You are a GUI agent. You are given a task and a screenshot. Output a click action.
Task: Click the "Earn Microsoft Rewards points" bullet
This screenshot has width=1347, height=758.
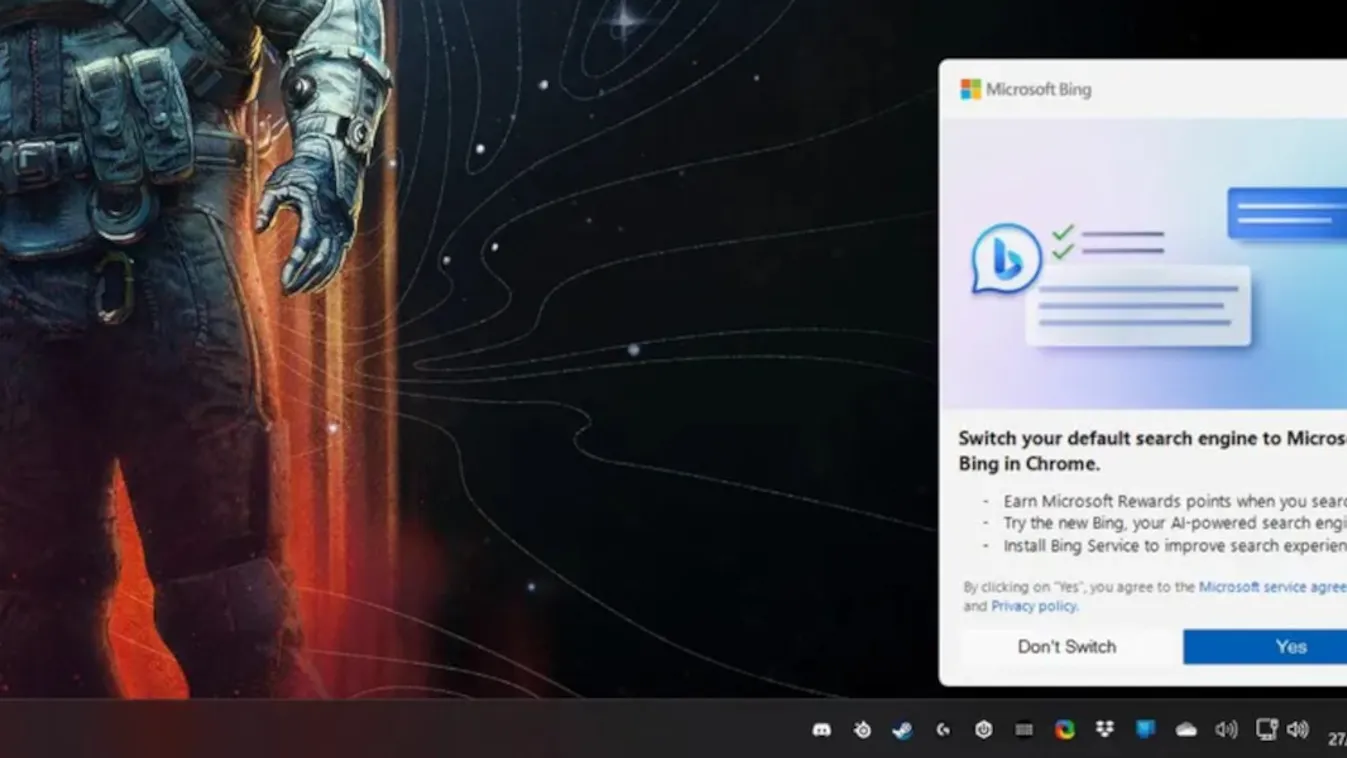point(1174,501)
